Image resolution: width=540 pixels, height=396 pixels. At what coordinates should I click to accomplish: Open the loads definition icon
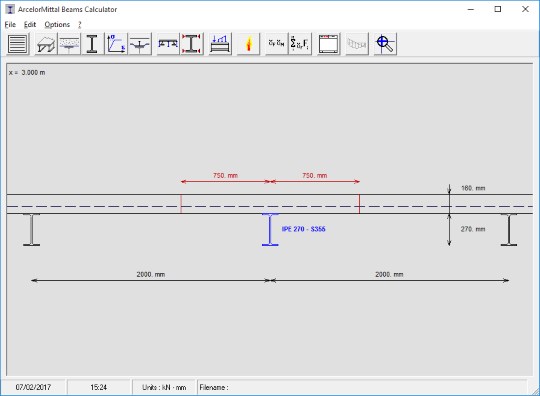tap(220, 44)
